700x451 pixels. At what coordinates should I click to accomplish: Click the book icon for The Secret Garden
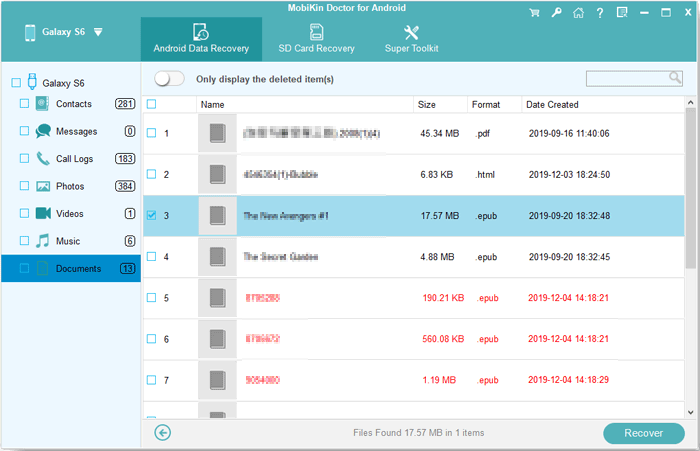click(x=216, y=256)
